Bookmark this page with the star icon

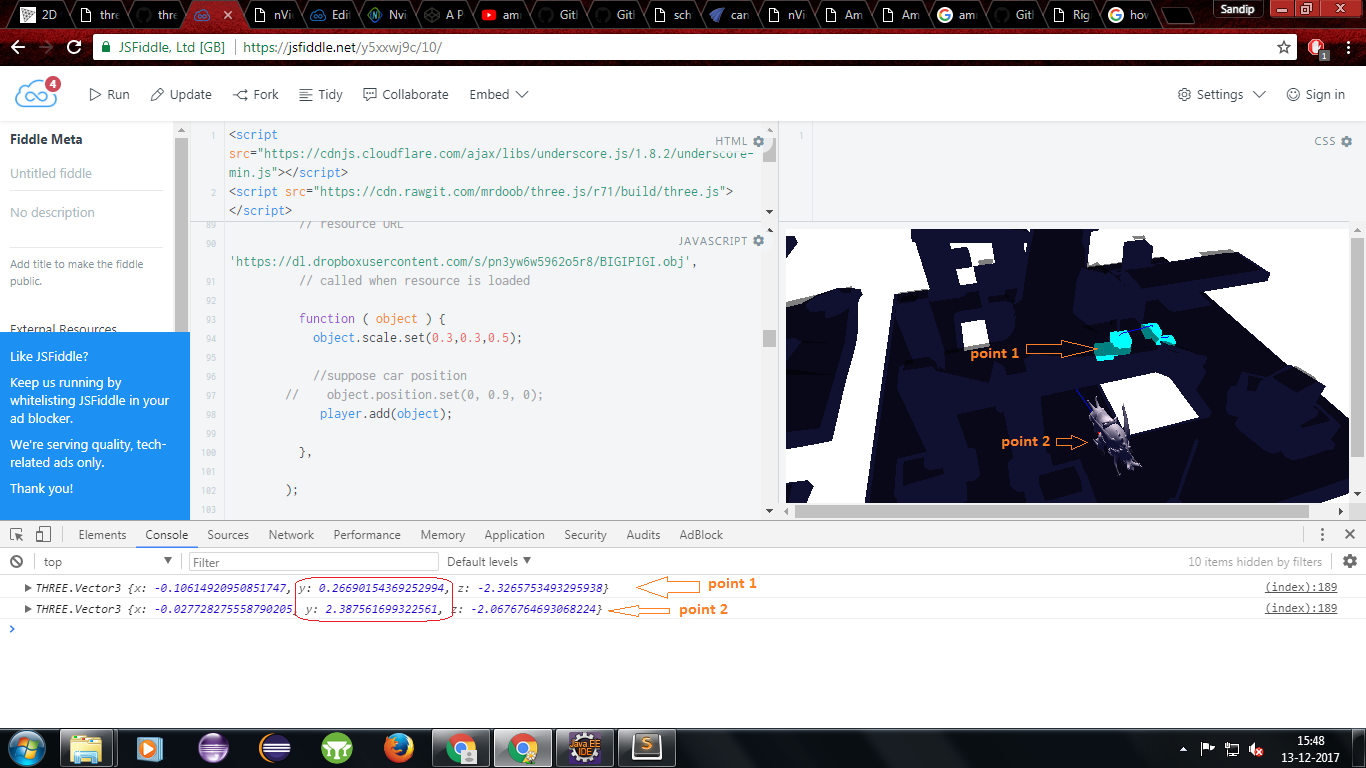[1284, 47]
